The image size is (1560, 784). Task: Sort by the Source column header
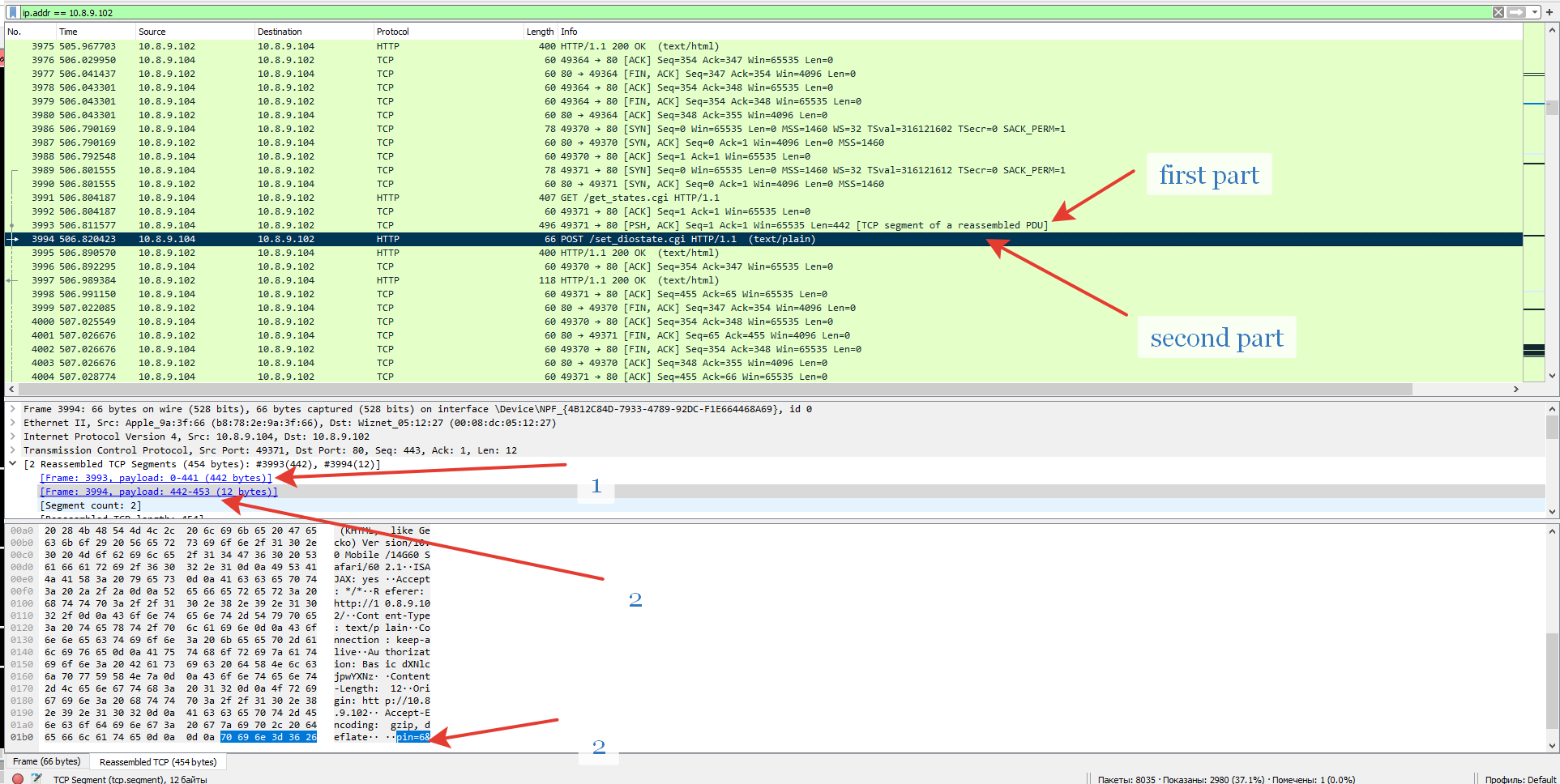194,32
